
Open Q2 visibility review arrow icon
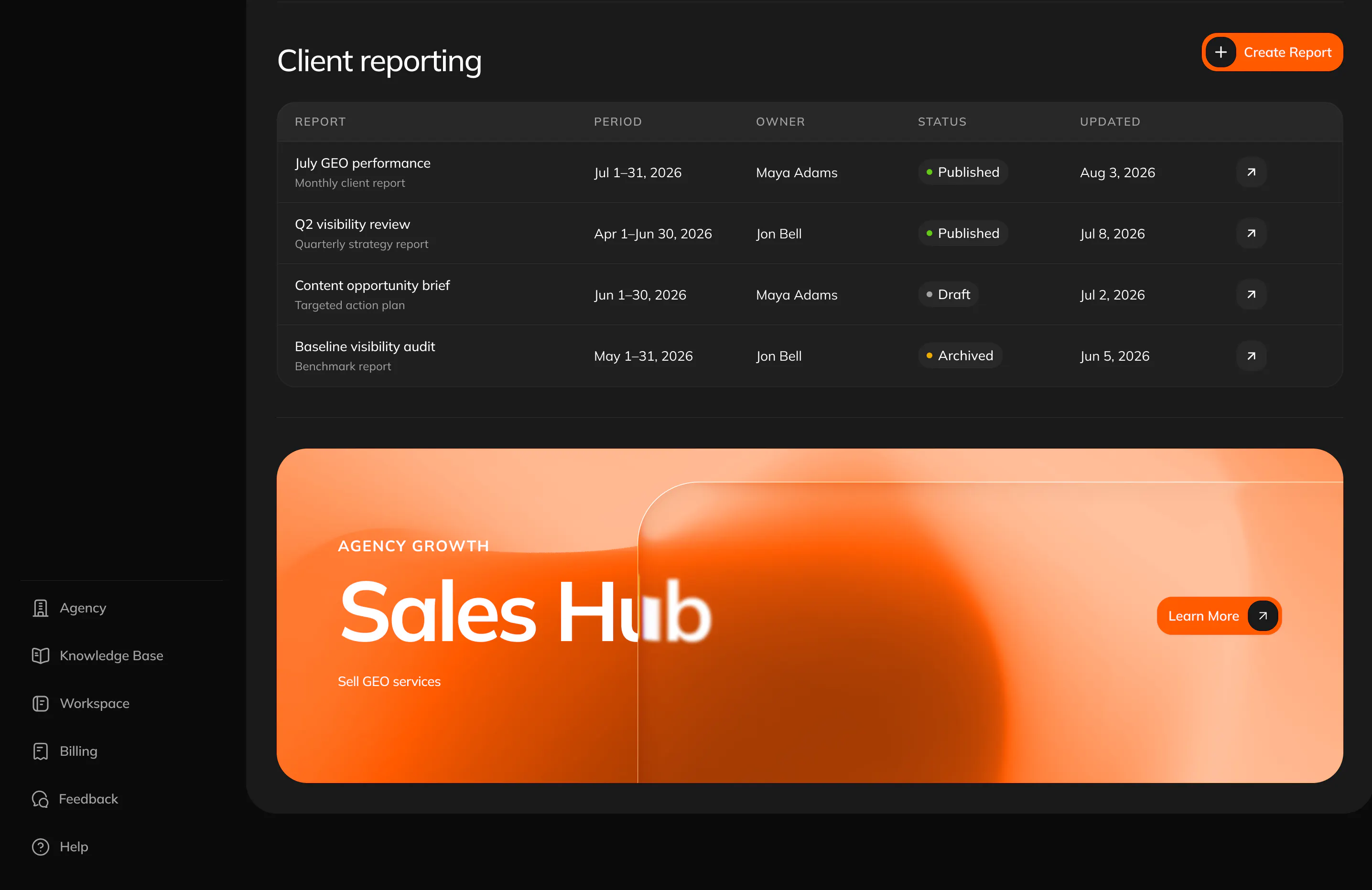1251,234
